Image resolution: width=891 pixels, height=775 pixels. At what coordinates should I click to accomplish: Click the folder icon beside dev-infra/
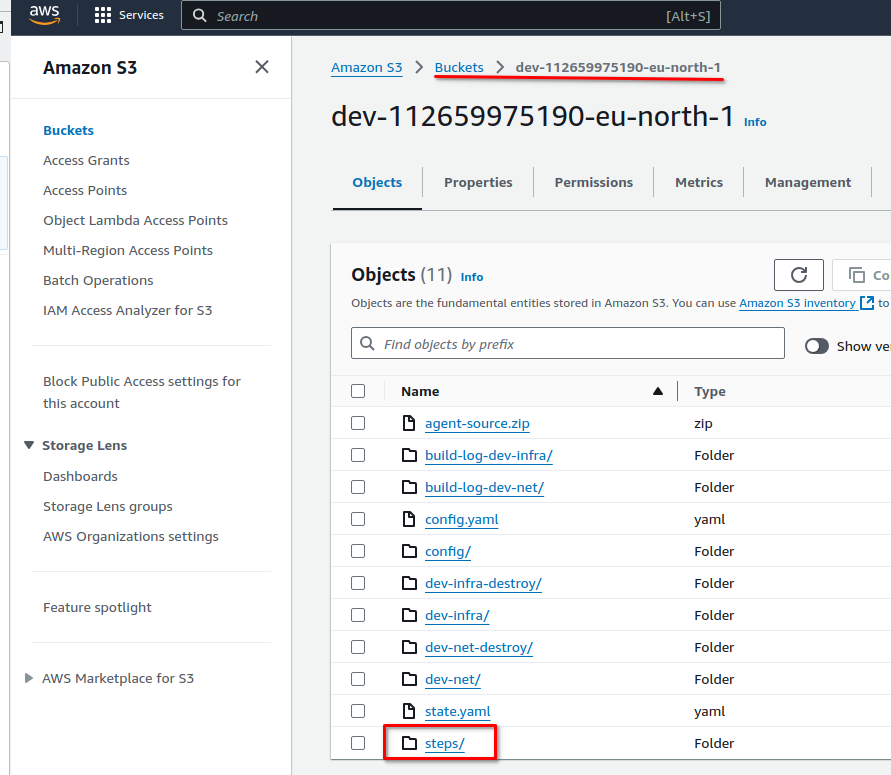point(409,615)
